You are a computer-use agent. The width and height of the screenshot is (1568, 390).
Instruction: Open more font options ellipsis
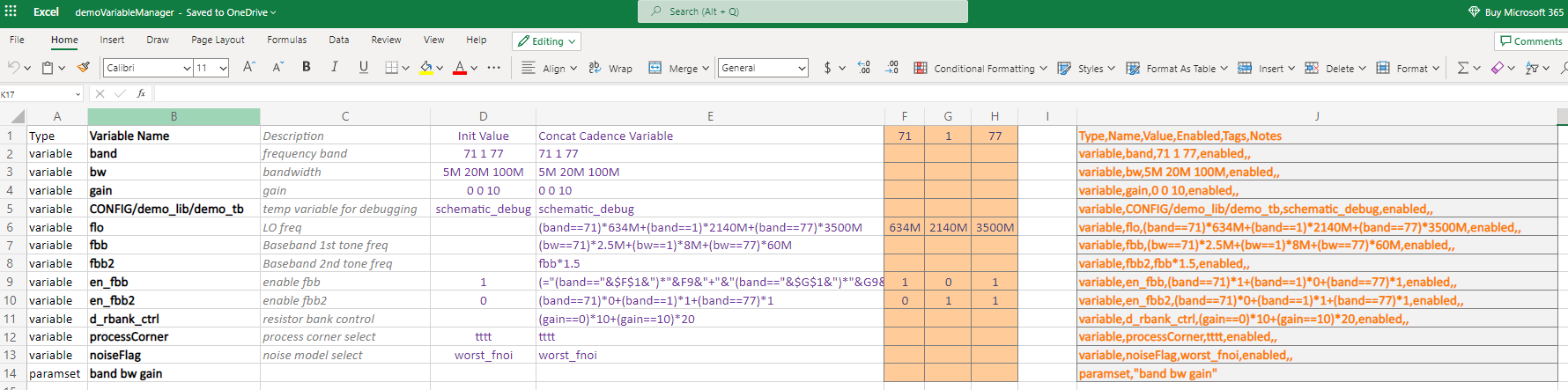click(494, 68)
